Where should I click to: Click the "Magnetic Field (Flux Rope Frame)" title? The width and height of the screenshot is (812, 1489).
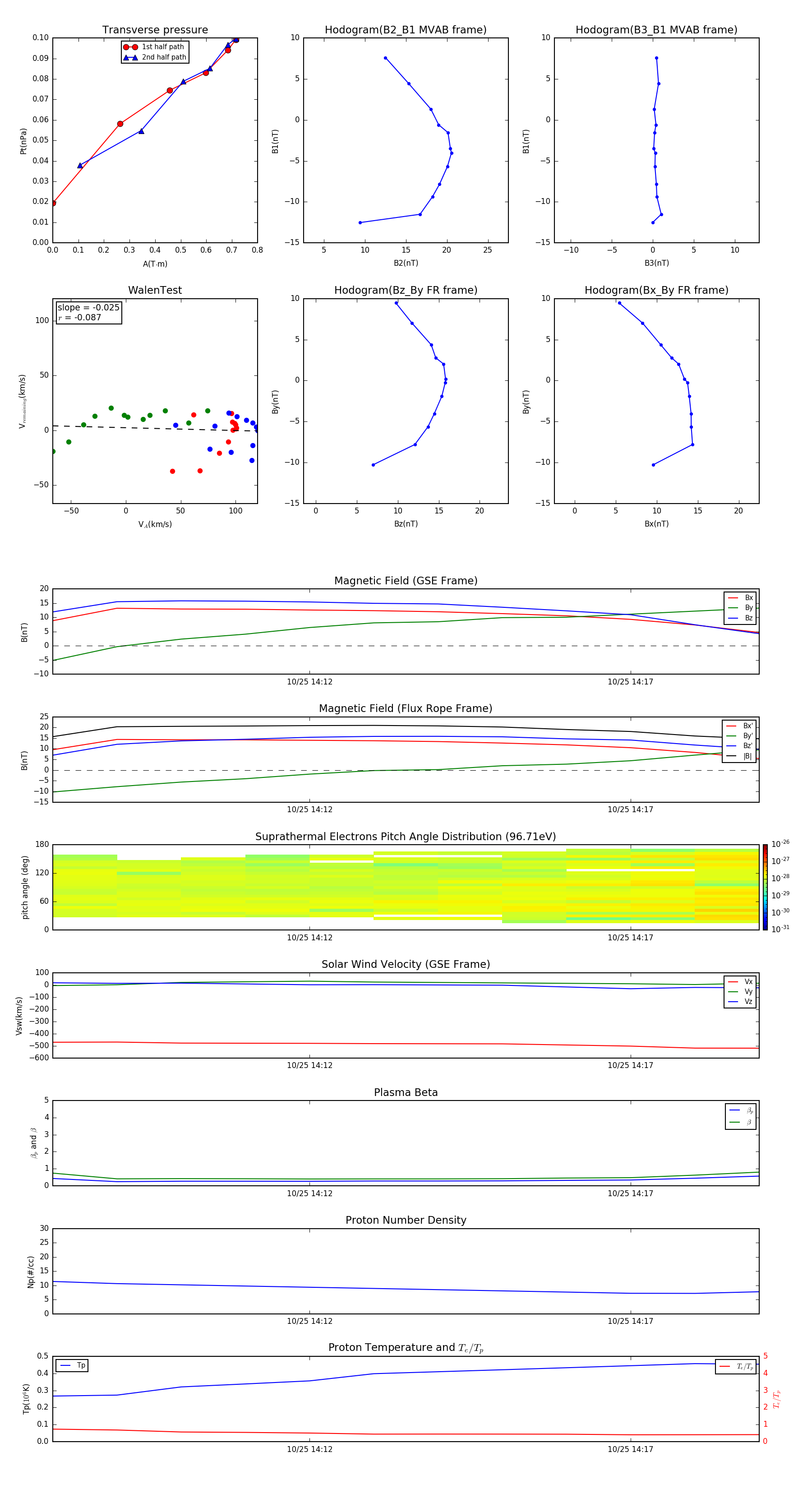406,709
